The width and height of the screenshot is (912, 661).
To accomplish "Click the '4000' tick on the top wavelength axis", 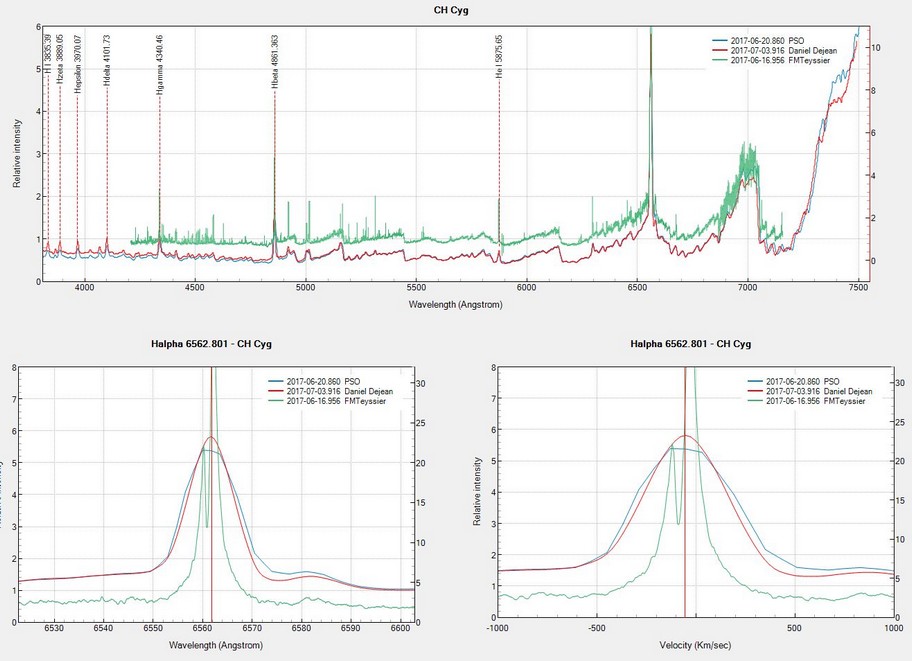I will click(x=85, y=287).
